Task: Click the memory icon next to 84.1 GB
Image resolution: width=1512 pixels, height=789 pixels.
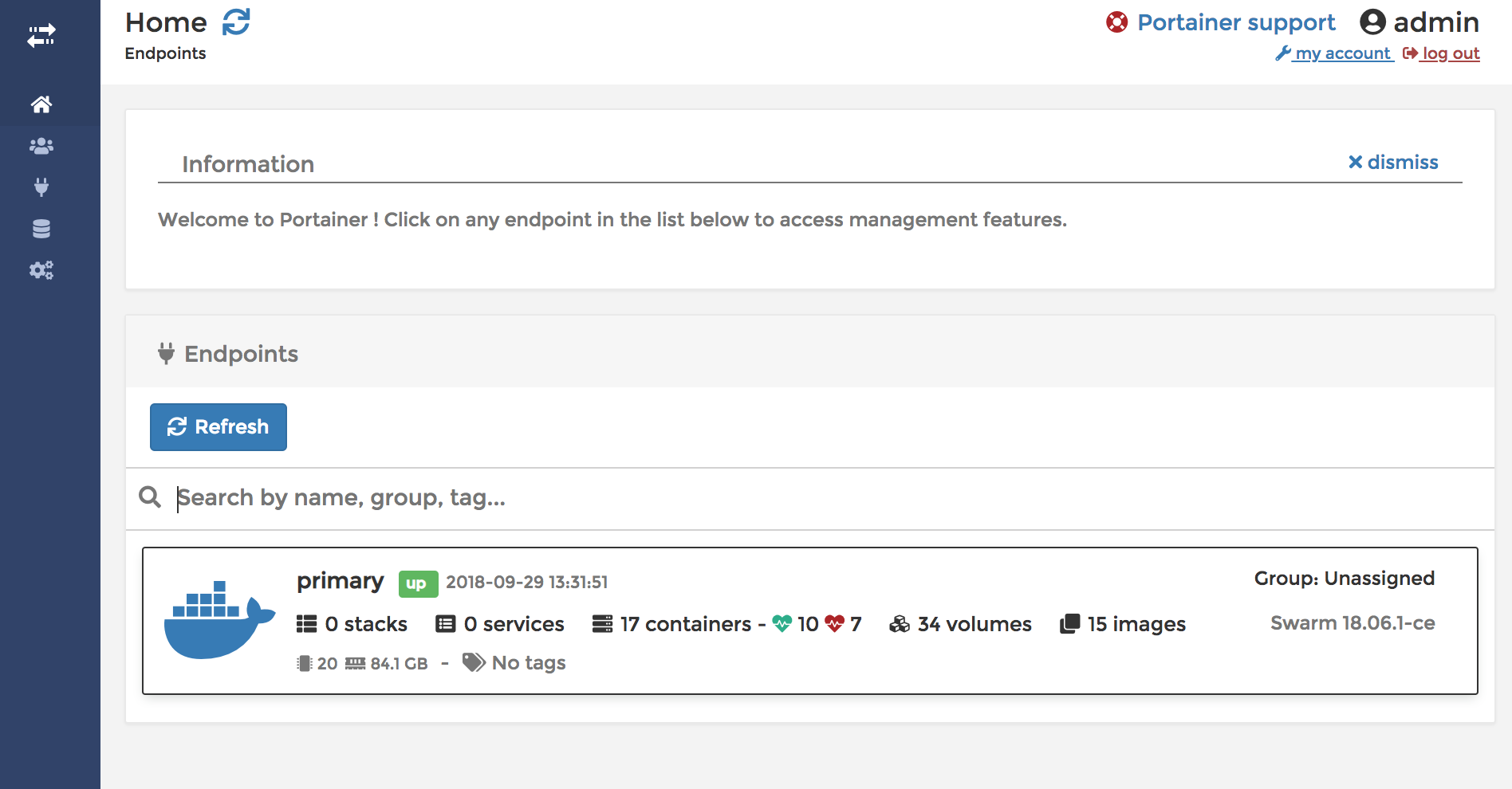Action: point(356,663)
